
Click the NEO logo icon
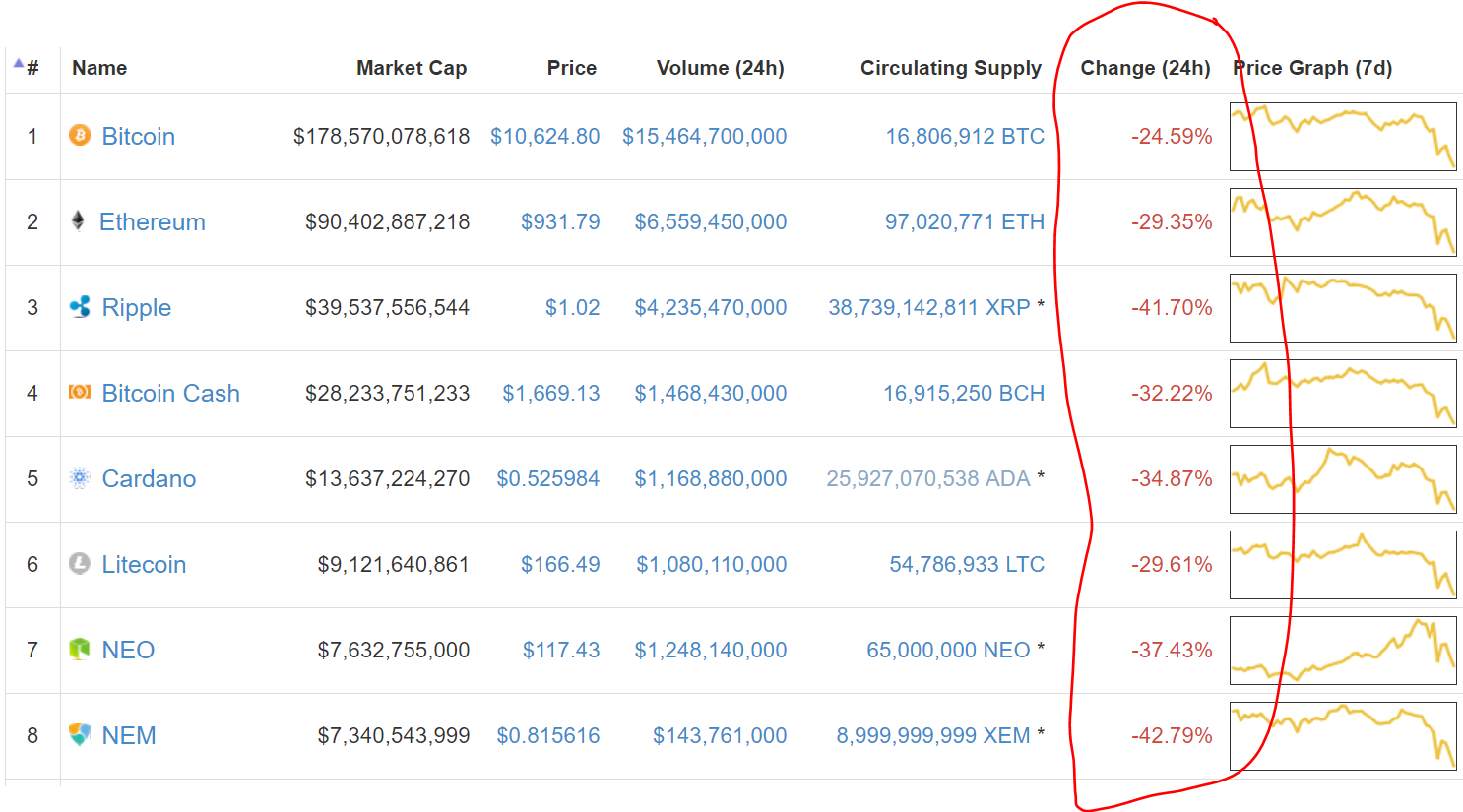pos(80,649)
